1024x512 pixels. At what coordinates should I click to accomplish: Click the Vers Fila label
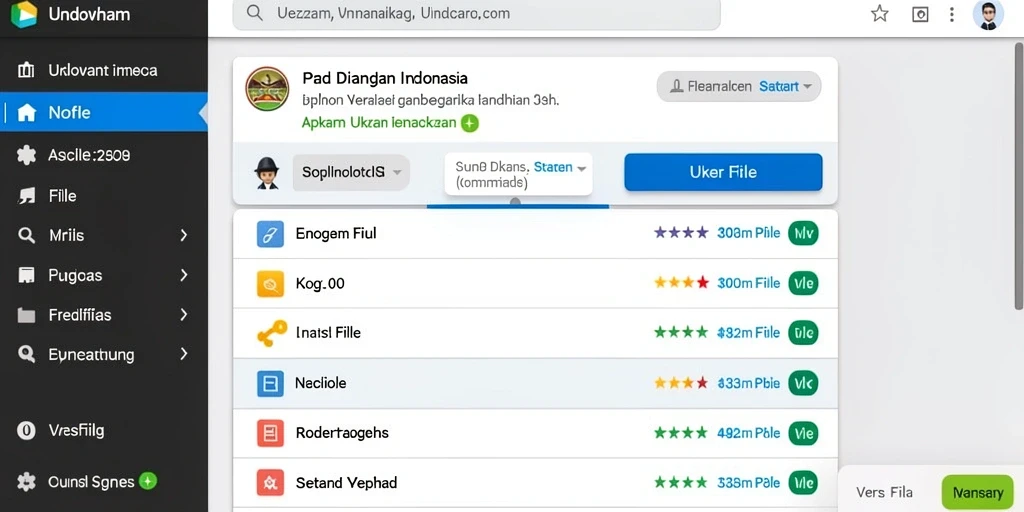[x=884, y=493]
